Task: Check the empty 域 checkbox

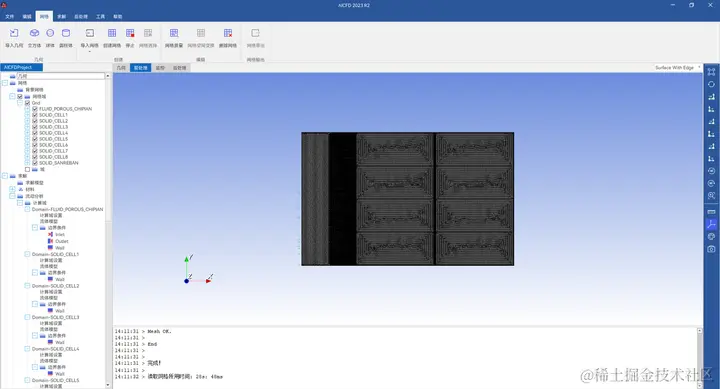Action: point(28,169)
